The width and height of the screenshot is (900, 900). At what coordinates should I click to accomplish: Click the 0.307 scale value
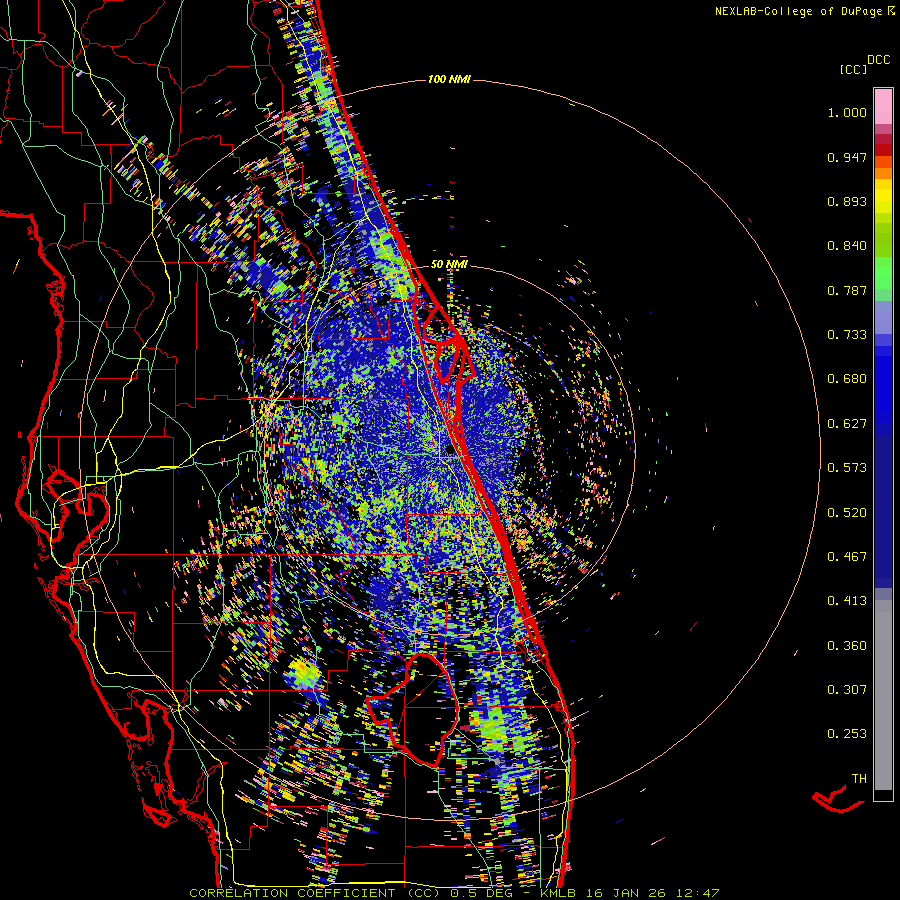[x=847, y=690]
